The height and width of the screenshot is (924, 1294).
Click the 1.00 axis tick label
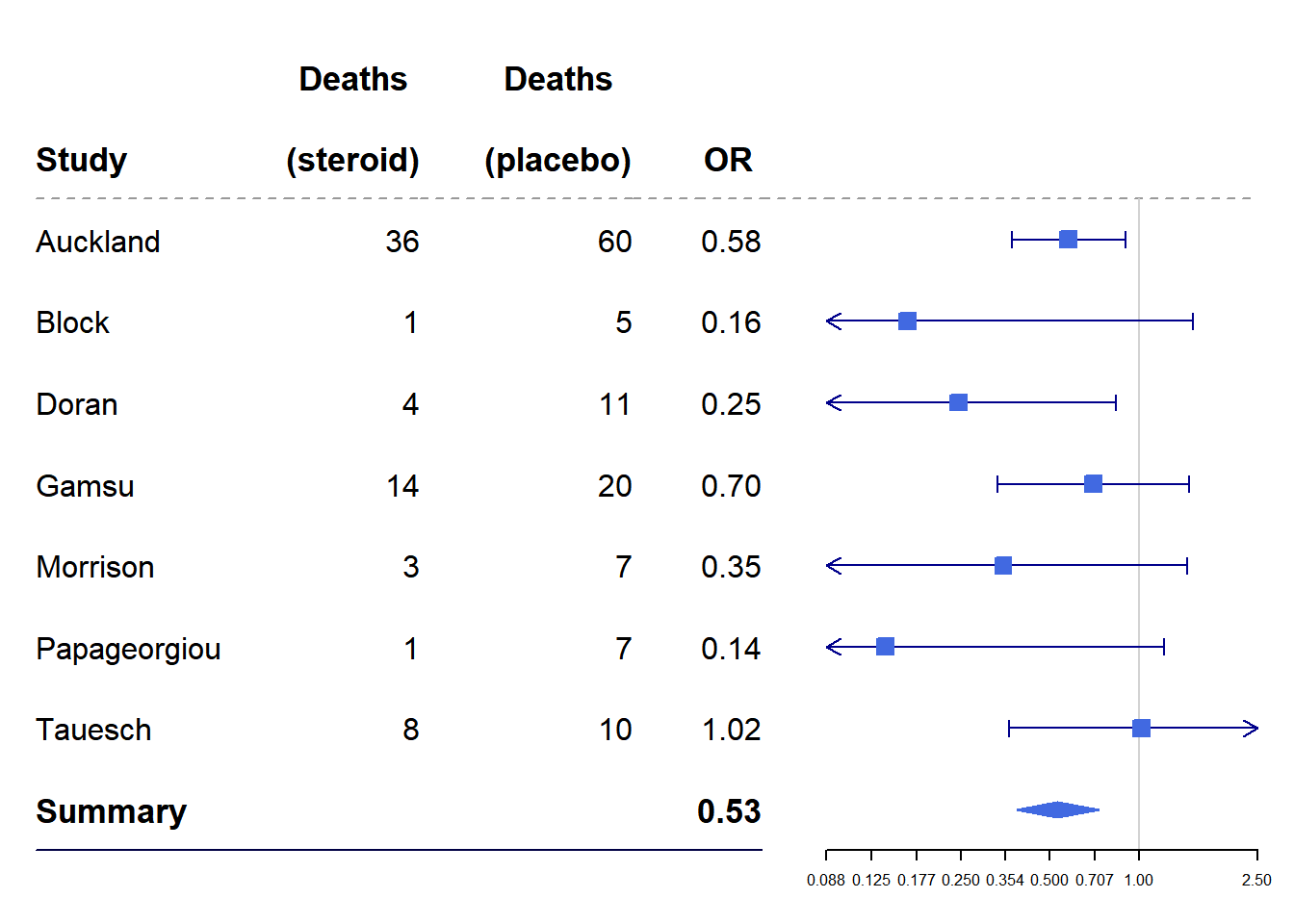coord(1139,880)
